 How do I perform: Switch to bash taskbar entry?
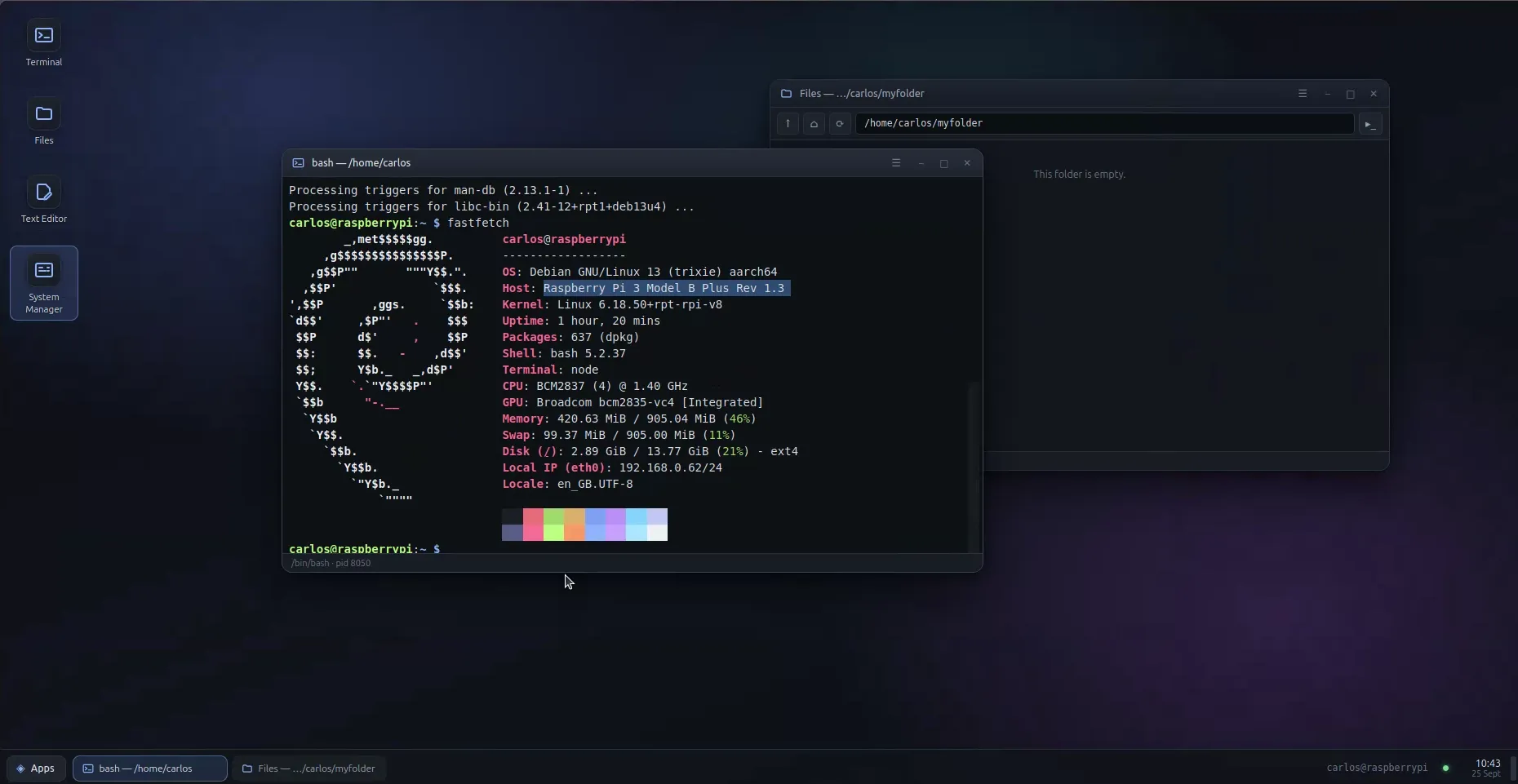pos(150,768)
